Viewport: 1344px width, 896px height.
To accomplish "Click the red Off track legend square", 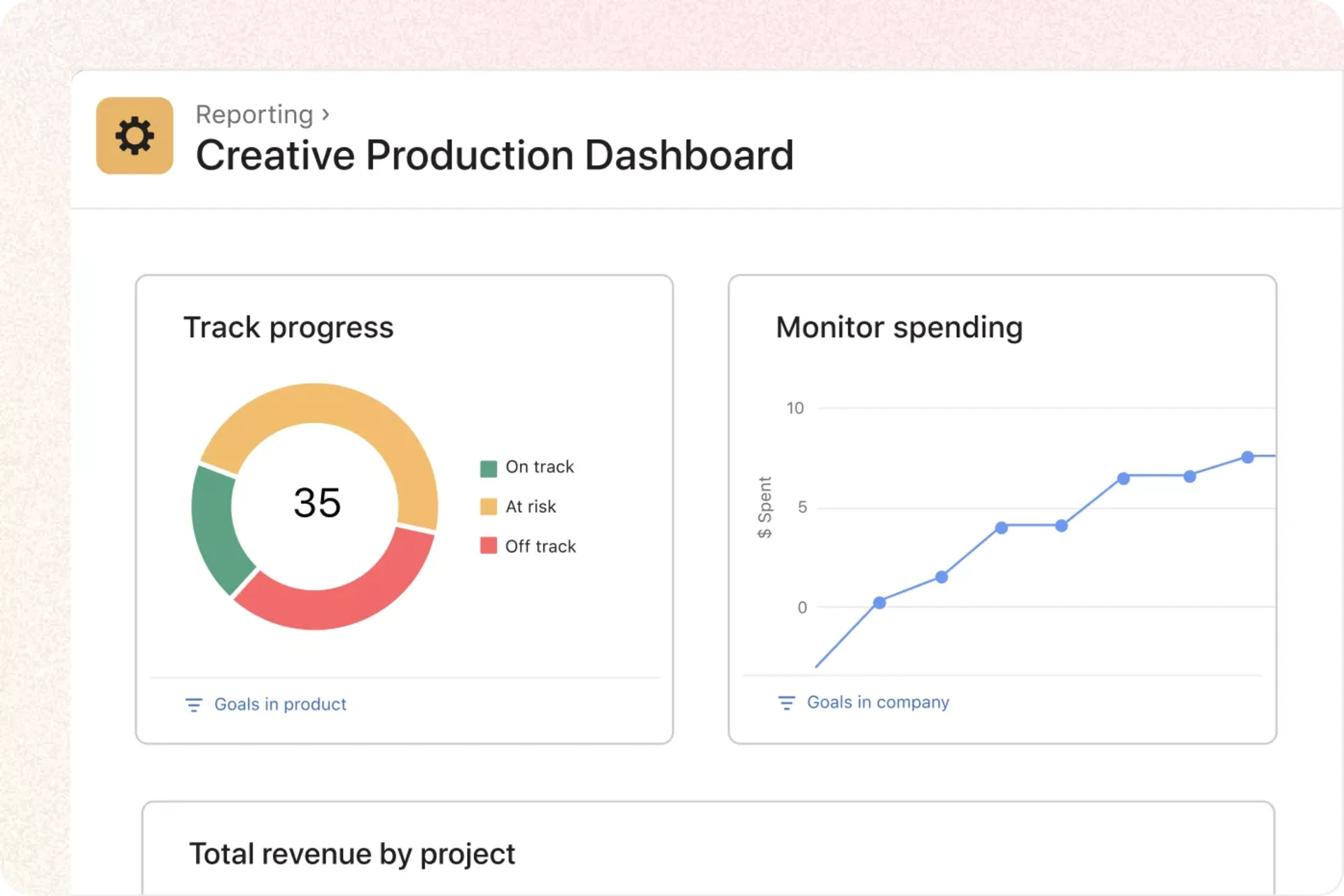I will [x=488, y=546].
